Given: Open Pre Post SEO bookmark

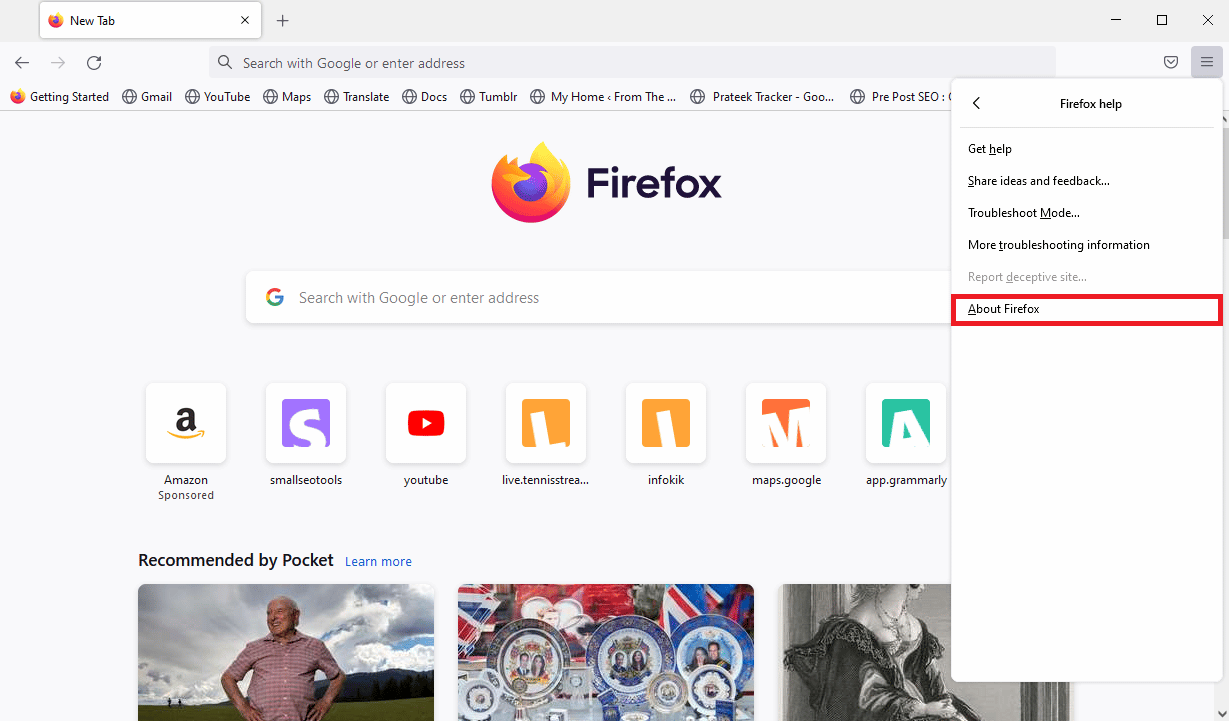Looking at the screenshot, I should (x=898, y=97).
